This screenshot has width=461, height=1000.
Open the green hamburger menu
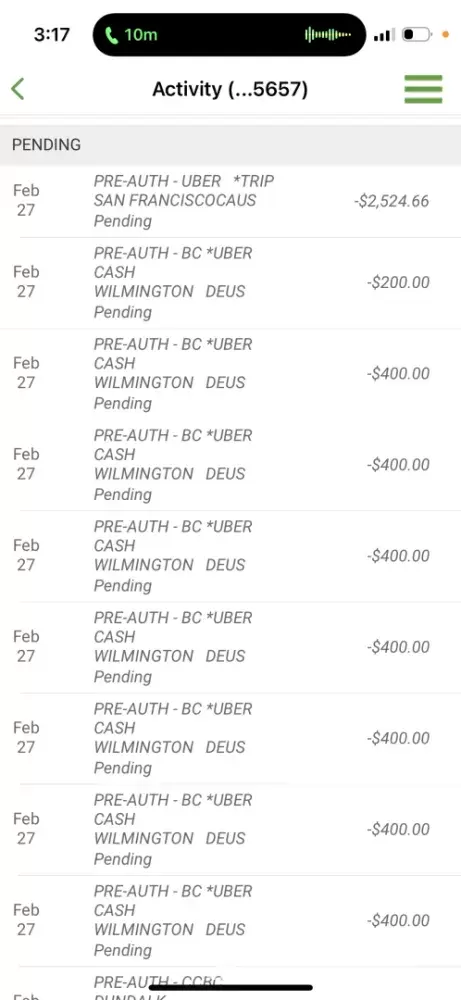(423, 89)
